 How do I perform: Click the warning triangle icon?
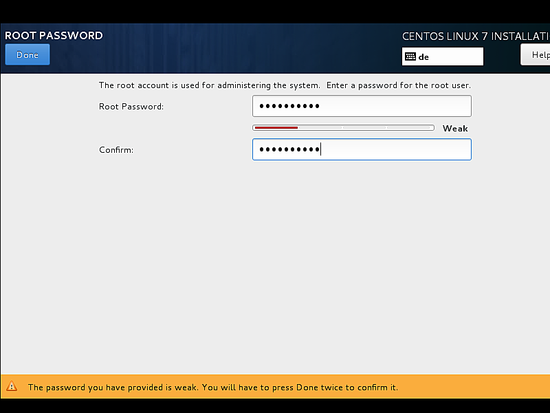pyautogui.click(x=12, y=386)
